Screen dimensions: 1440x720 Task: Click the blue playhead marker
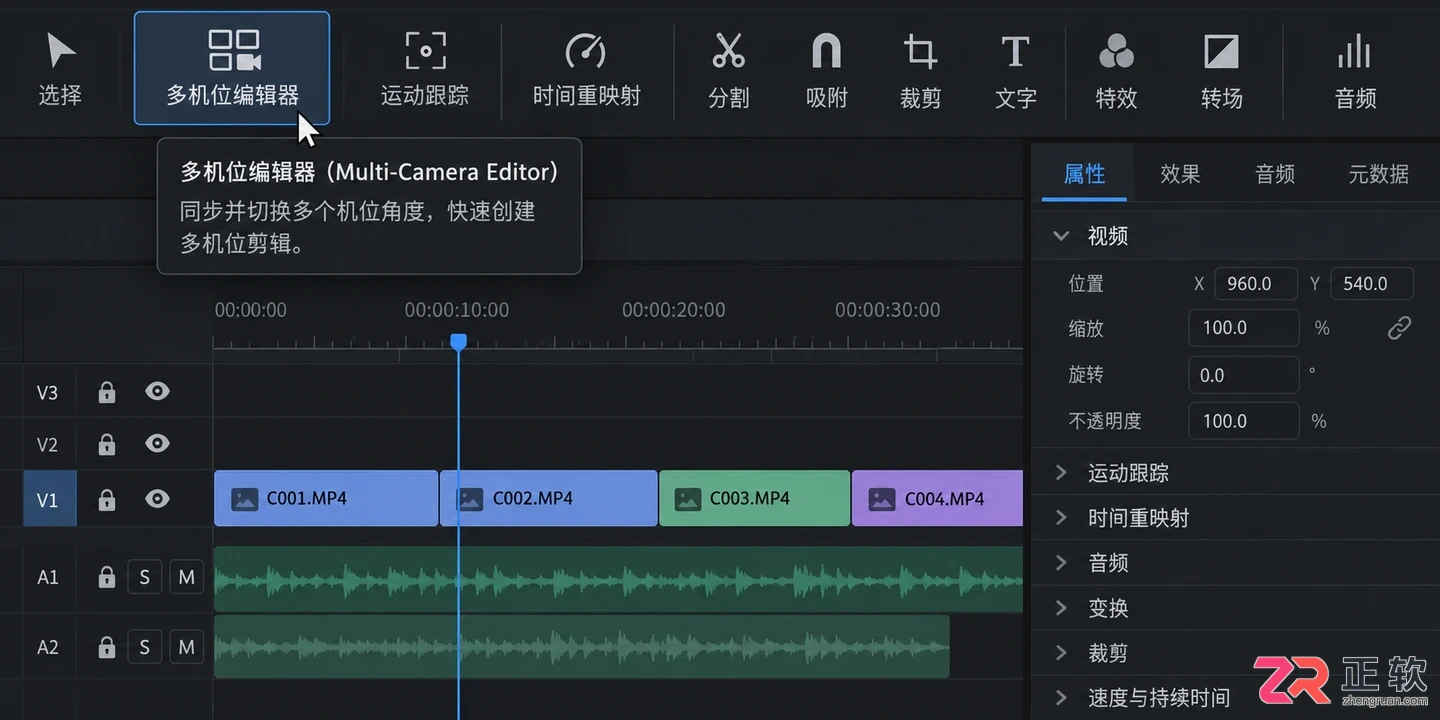(x=458, y=342)
